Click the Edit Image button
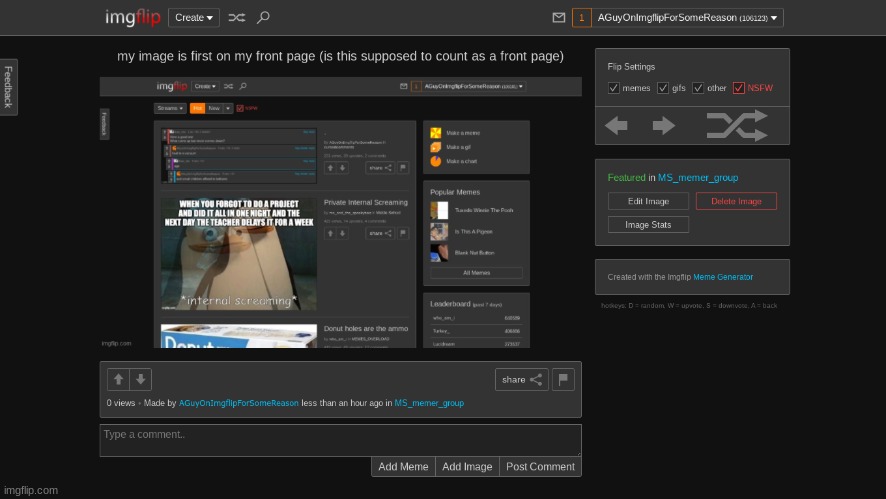886x499 pixels. [648, 201]
